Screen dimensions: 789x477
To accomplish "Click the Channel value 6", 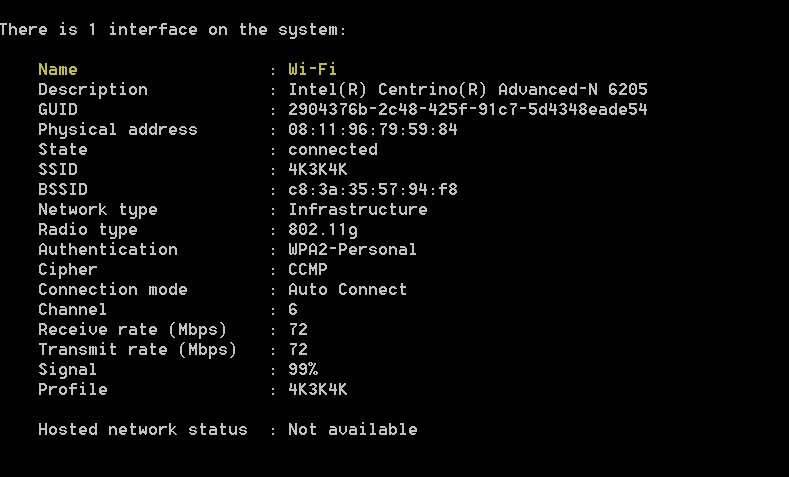I will point(293,310).
